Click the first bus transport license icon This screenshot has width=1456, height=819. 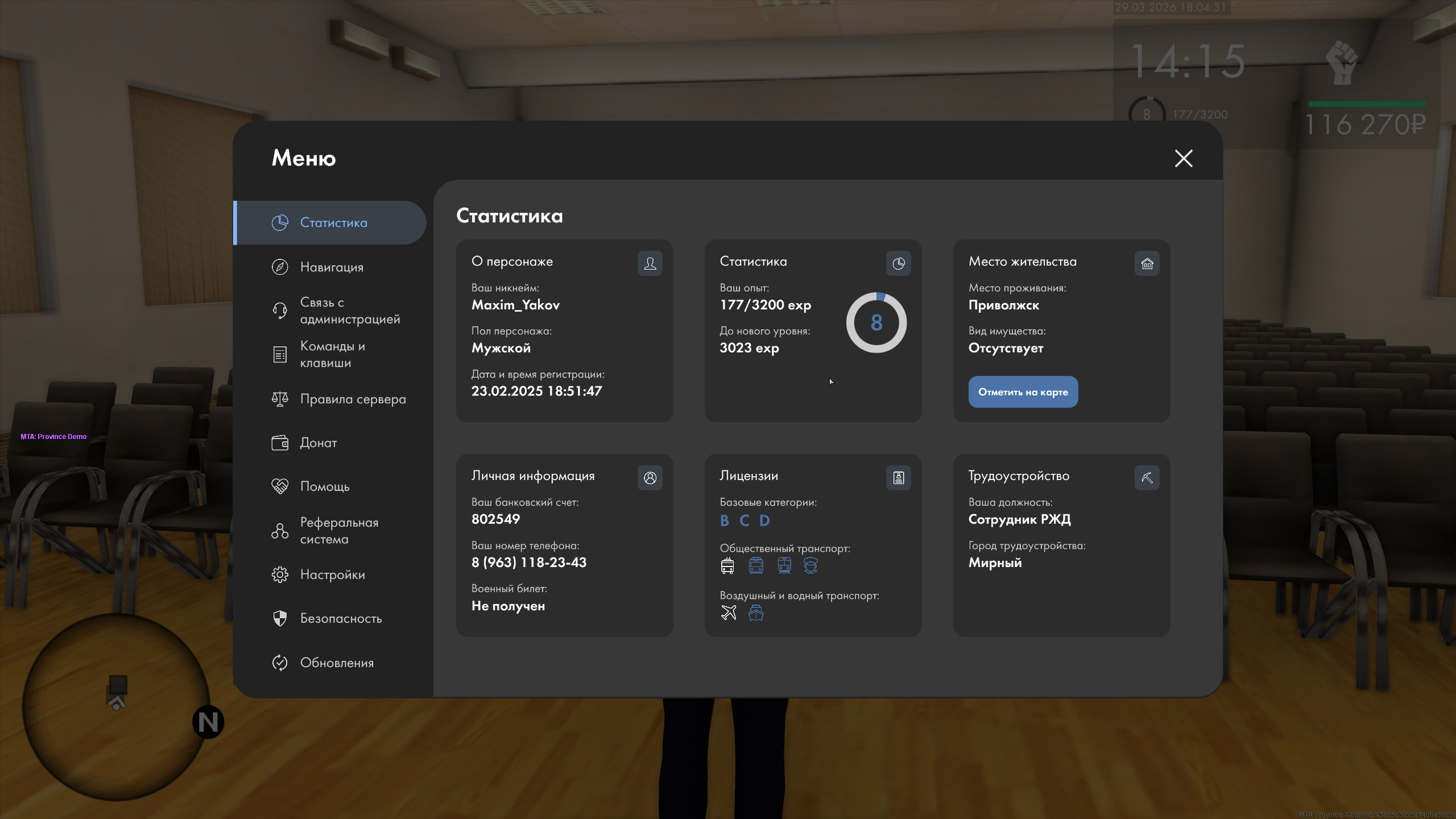point(727,565)
